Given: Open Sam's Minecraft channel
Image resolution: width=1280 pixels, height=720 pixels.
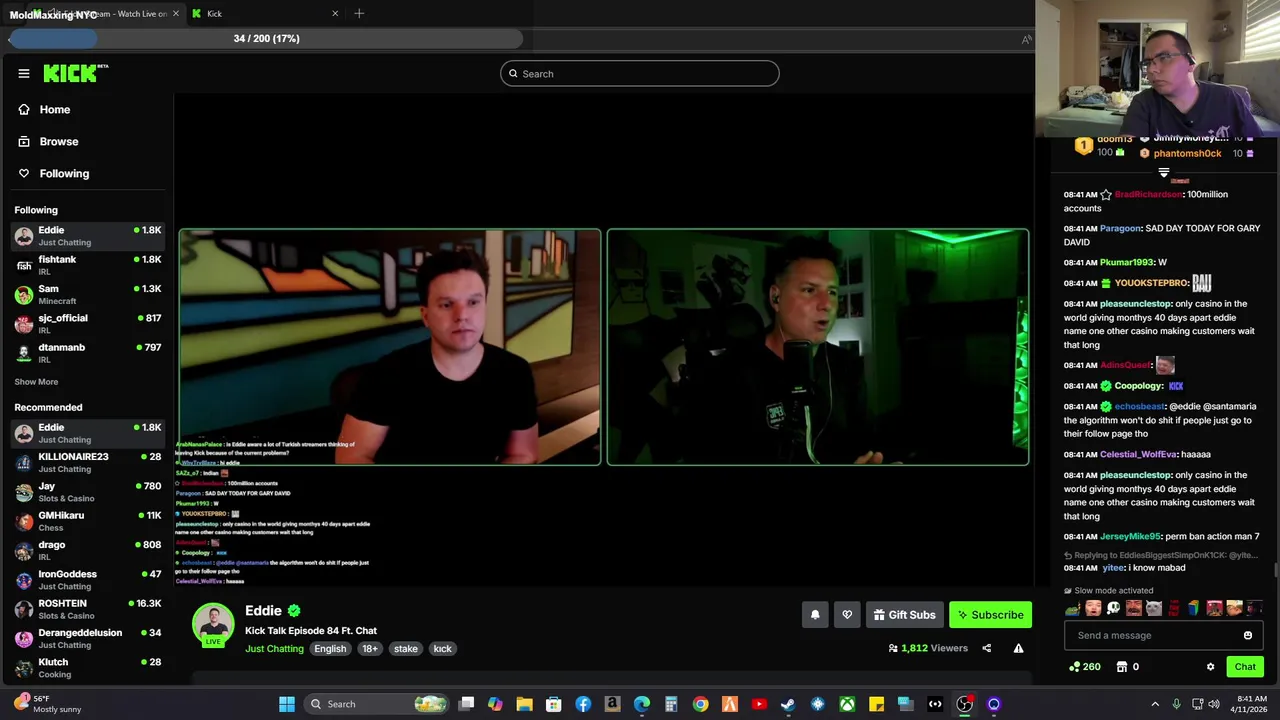Looking at the screenshot, I should [87, 294].
